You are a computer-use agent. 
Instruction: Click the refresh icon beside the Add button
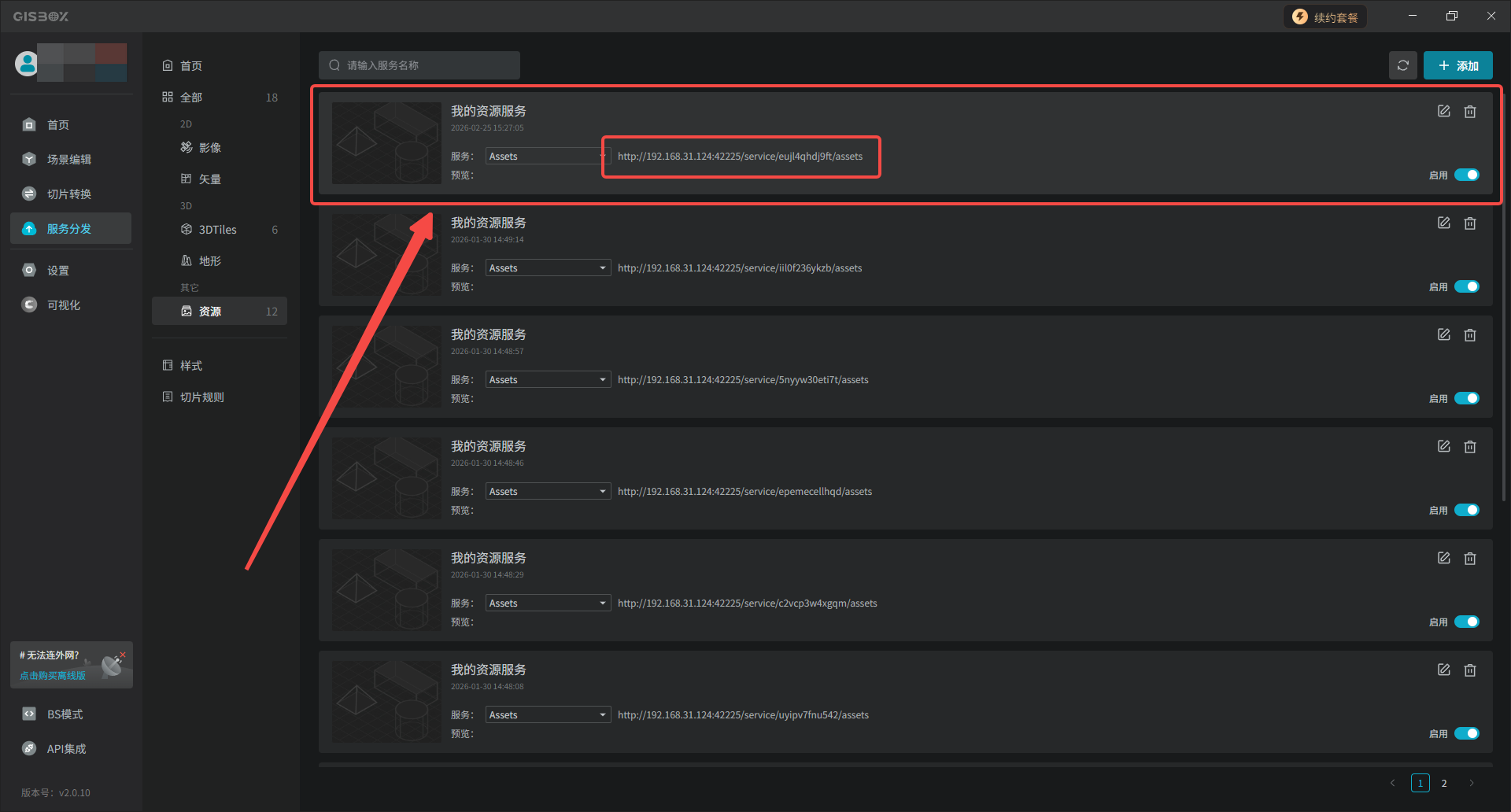tap(1402, 65)
